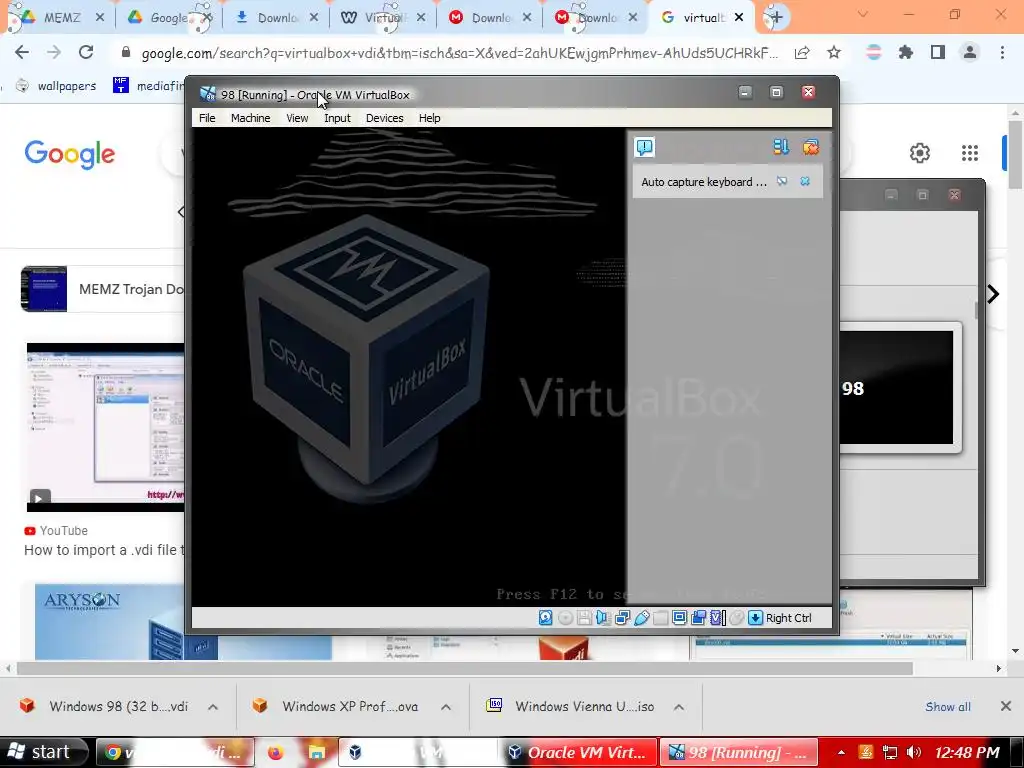The width and height of the screenshot is (1024, 768).
Task: Open the Windows 98 .vdi downloaded file
Action: pyautogui.click(x=104, y=707)
